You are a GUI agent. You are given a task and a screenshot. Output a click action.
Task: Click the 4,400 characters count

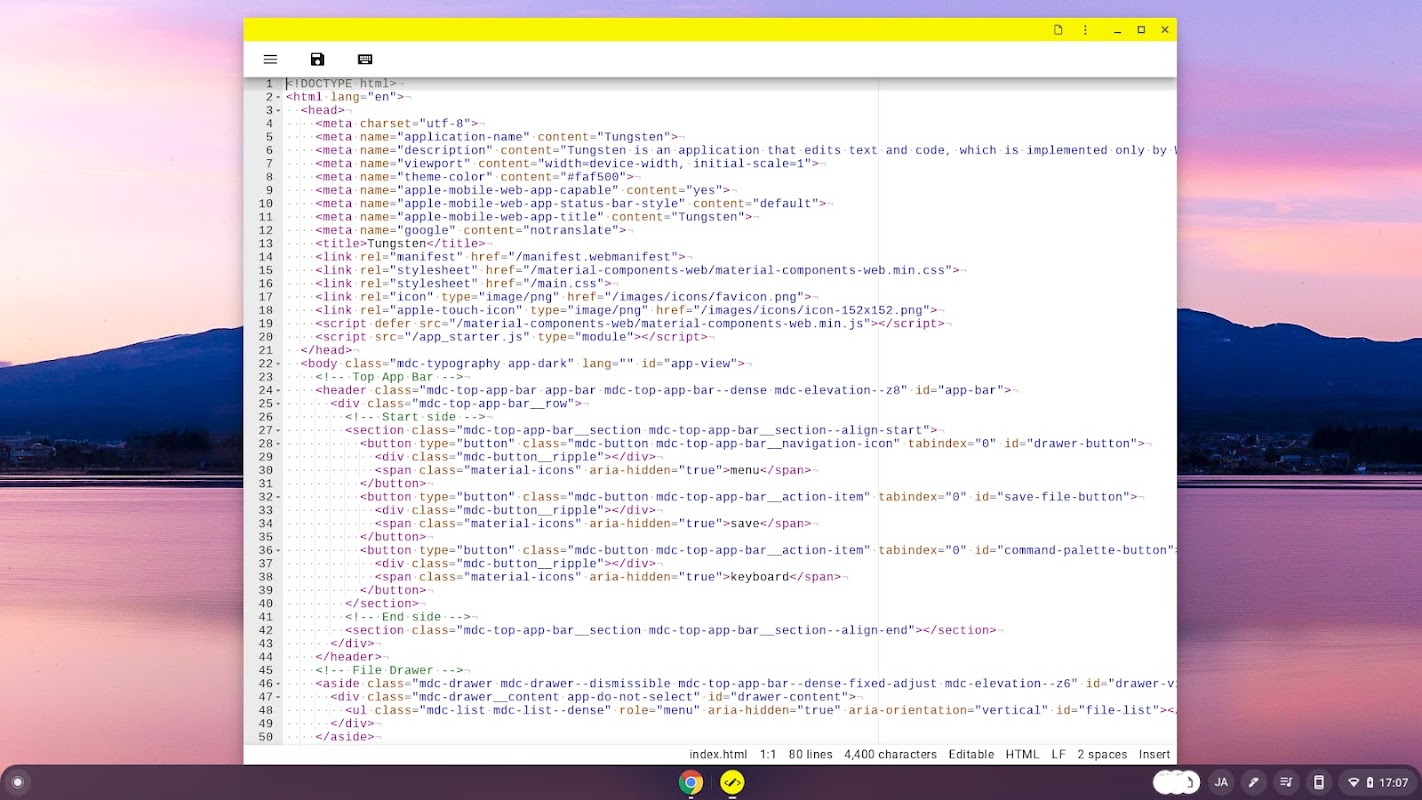click(x=890, y=755)
